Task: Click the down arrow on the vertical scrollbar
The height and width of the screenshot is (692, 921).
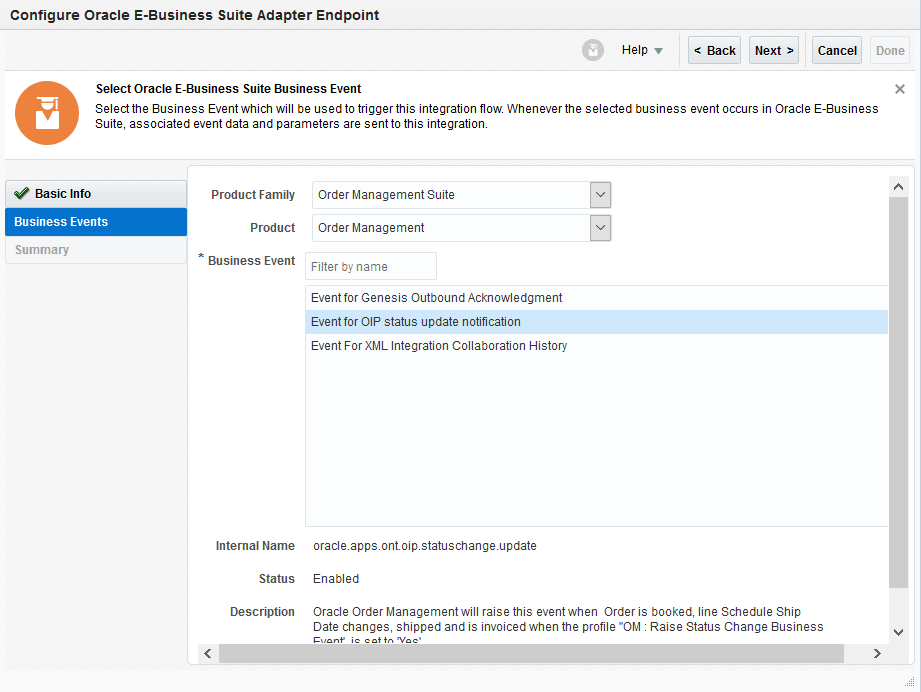Action: coord(898,631)
